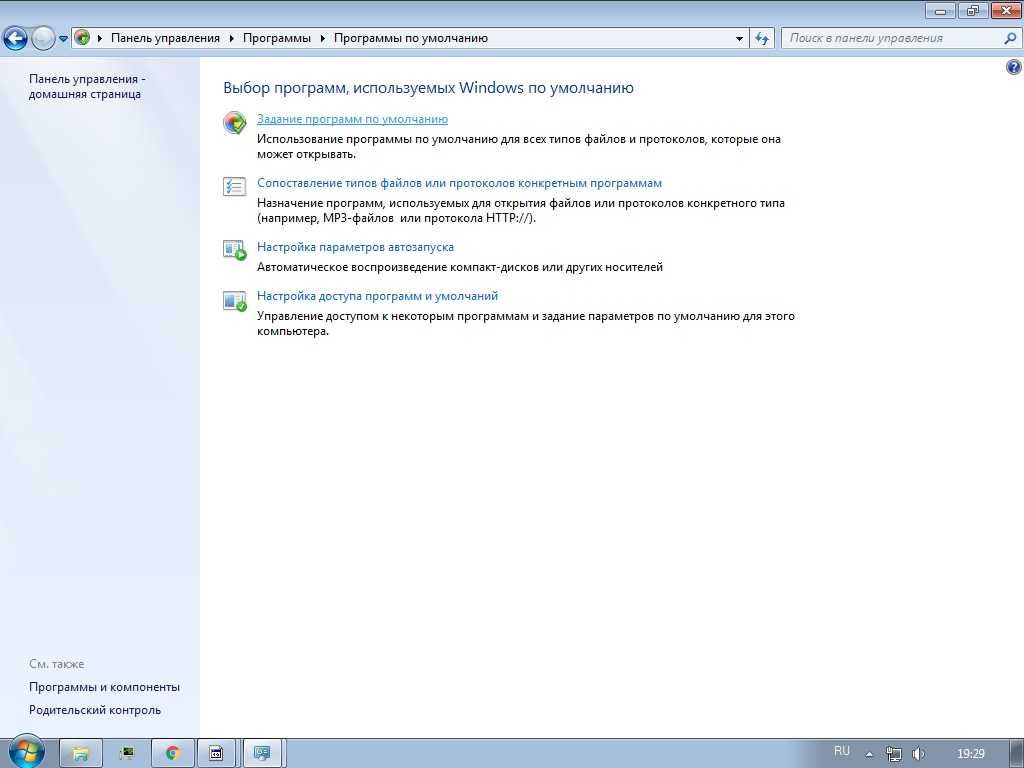Refresh the Control Panel address bar
Viewport: 1024px width, 768px height.
763,38
